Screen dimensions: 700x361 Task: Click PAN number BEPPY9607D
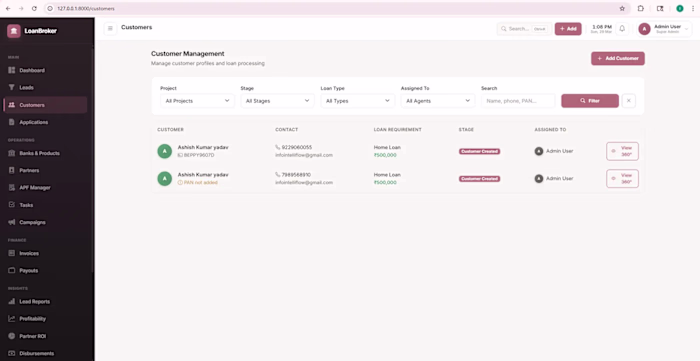[x=199, y=155]
